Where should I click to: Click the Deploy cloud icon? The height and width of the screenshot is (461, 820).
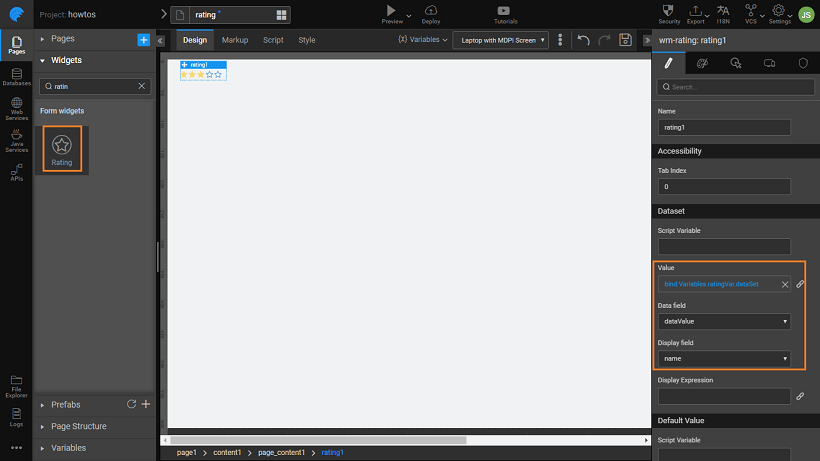pyautogui.click(x=431, y=11)
